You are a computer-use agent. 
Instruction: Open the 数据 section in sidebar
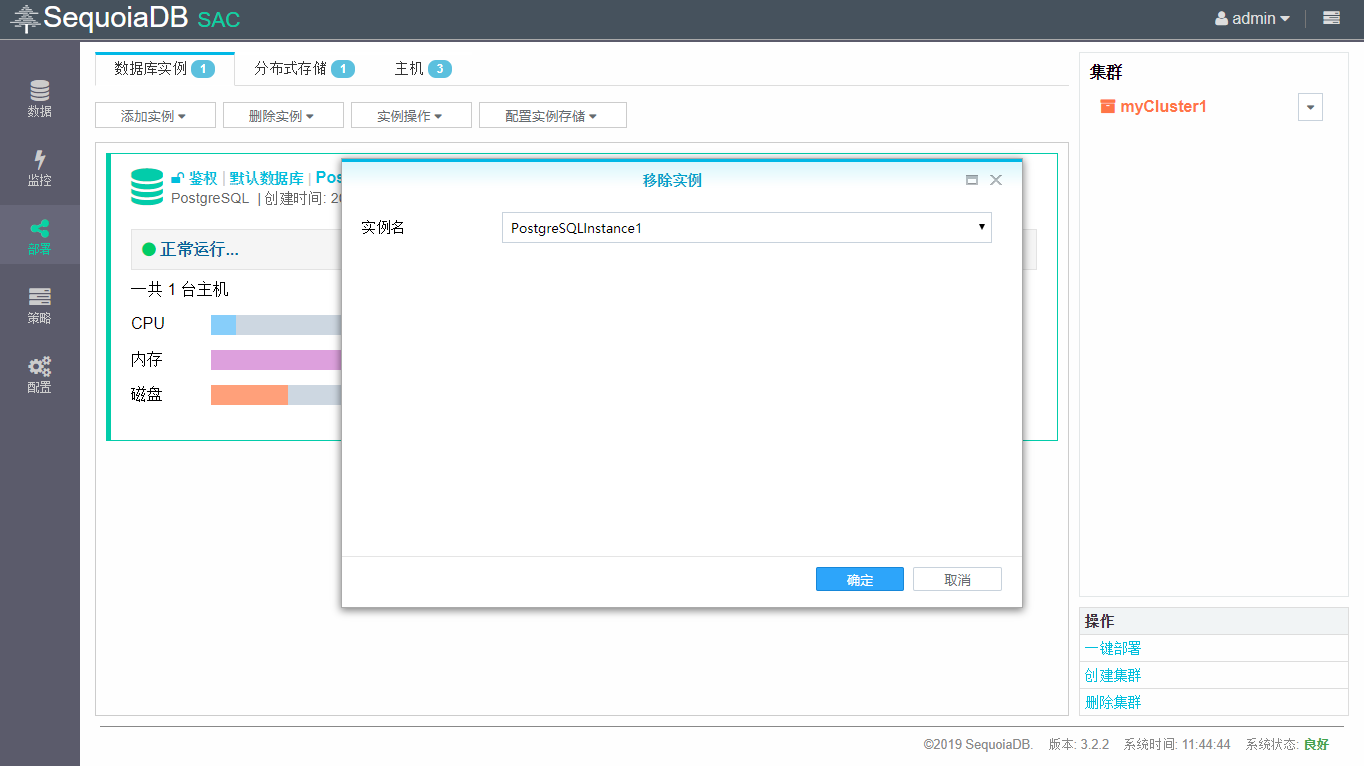(x=39, y=99)
